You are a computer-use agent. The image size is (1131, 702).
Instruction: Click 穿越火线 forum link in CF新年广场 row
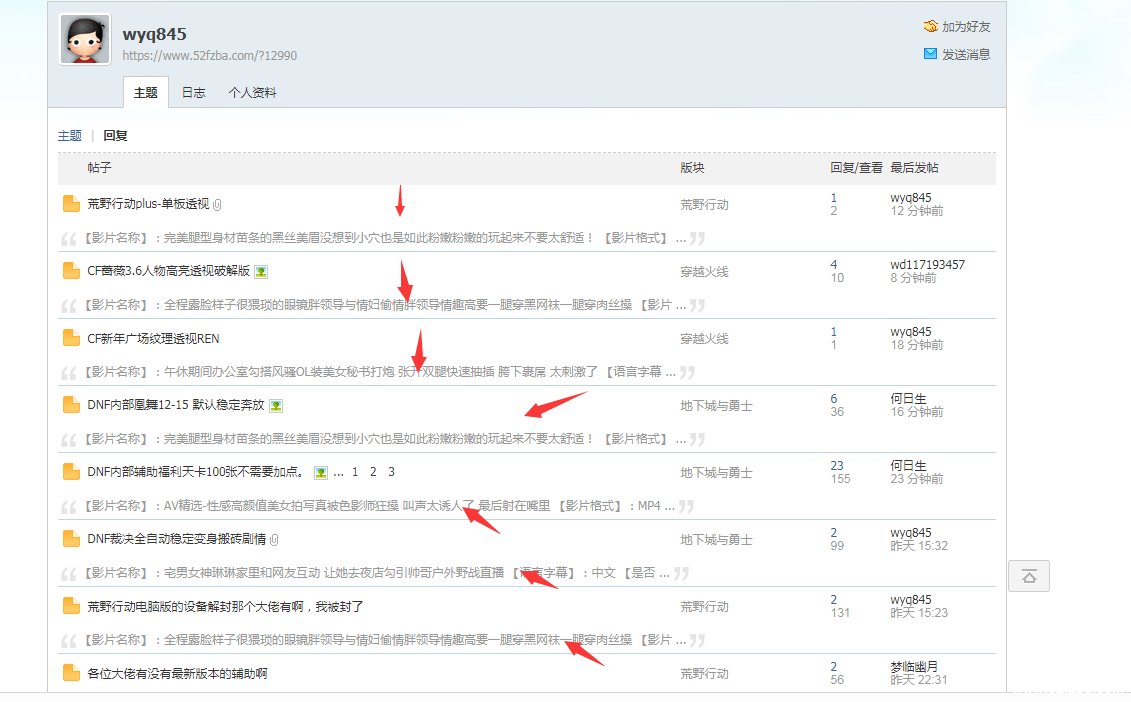pyautogui.click(x=704, y=339)
